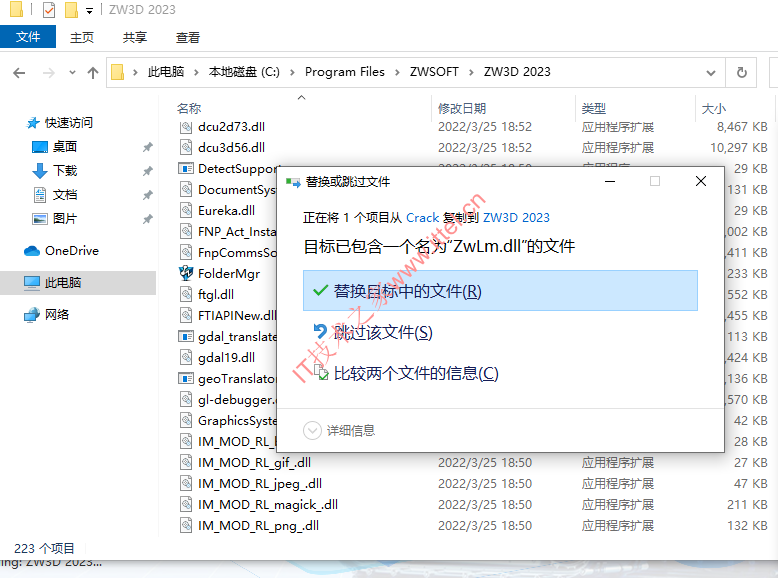Expand chevron after 此电脑 in breadcrumb
This screenshot has height=578, width=778.
(x=196, y=72)
